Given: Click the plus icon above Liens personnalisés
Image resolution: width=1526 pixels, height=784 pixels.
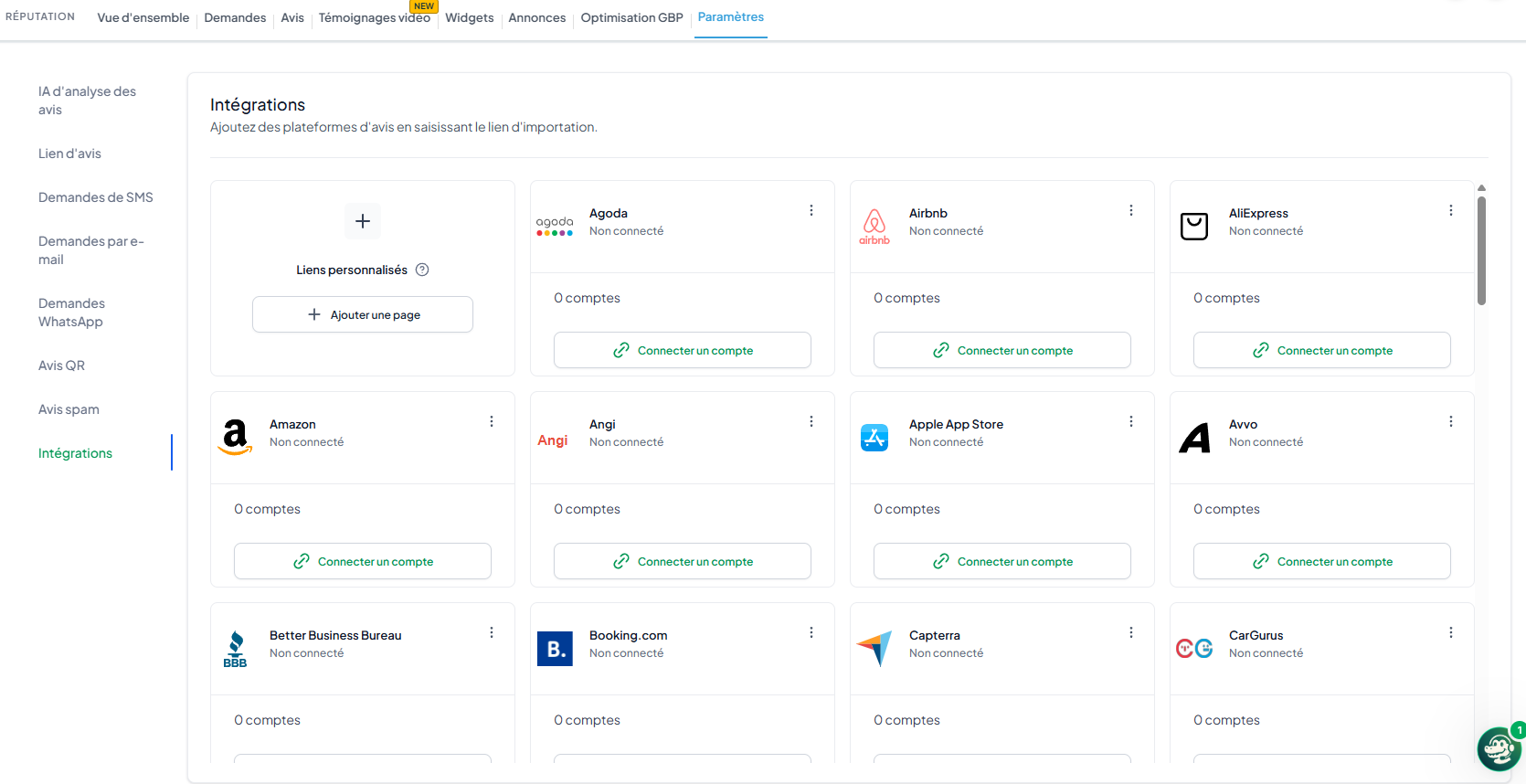Looking at the screenshot, I should click(363, 221).
